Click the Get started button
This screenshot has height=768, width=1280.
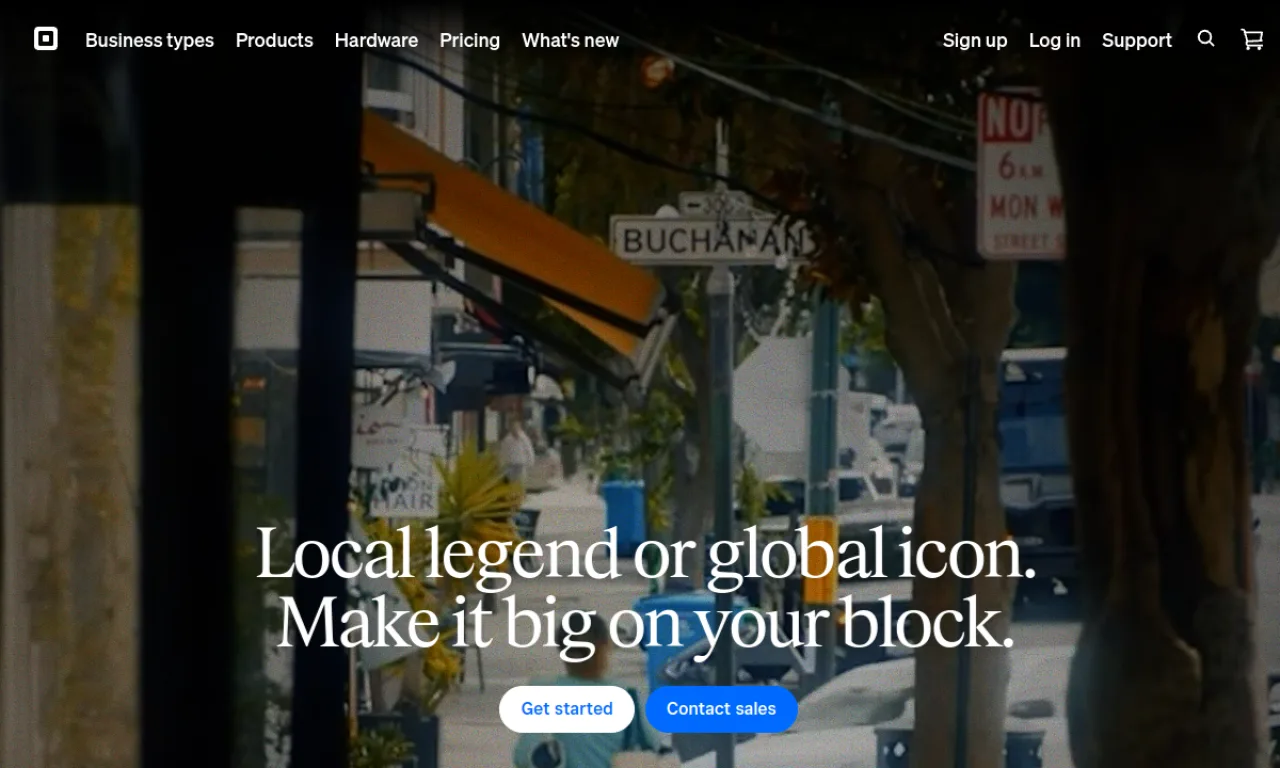567,709
